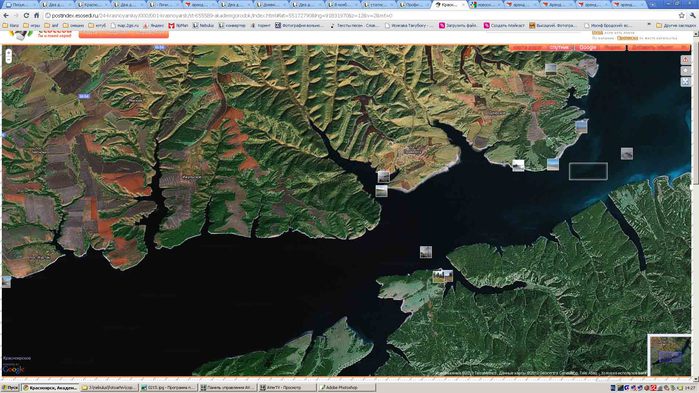
Task: Open the map.2gis.ru bookmark
Action: pyautogui.click(x=124, y=26)
